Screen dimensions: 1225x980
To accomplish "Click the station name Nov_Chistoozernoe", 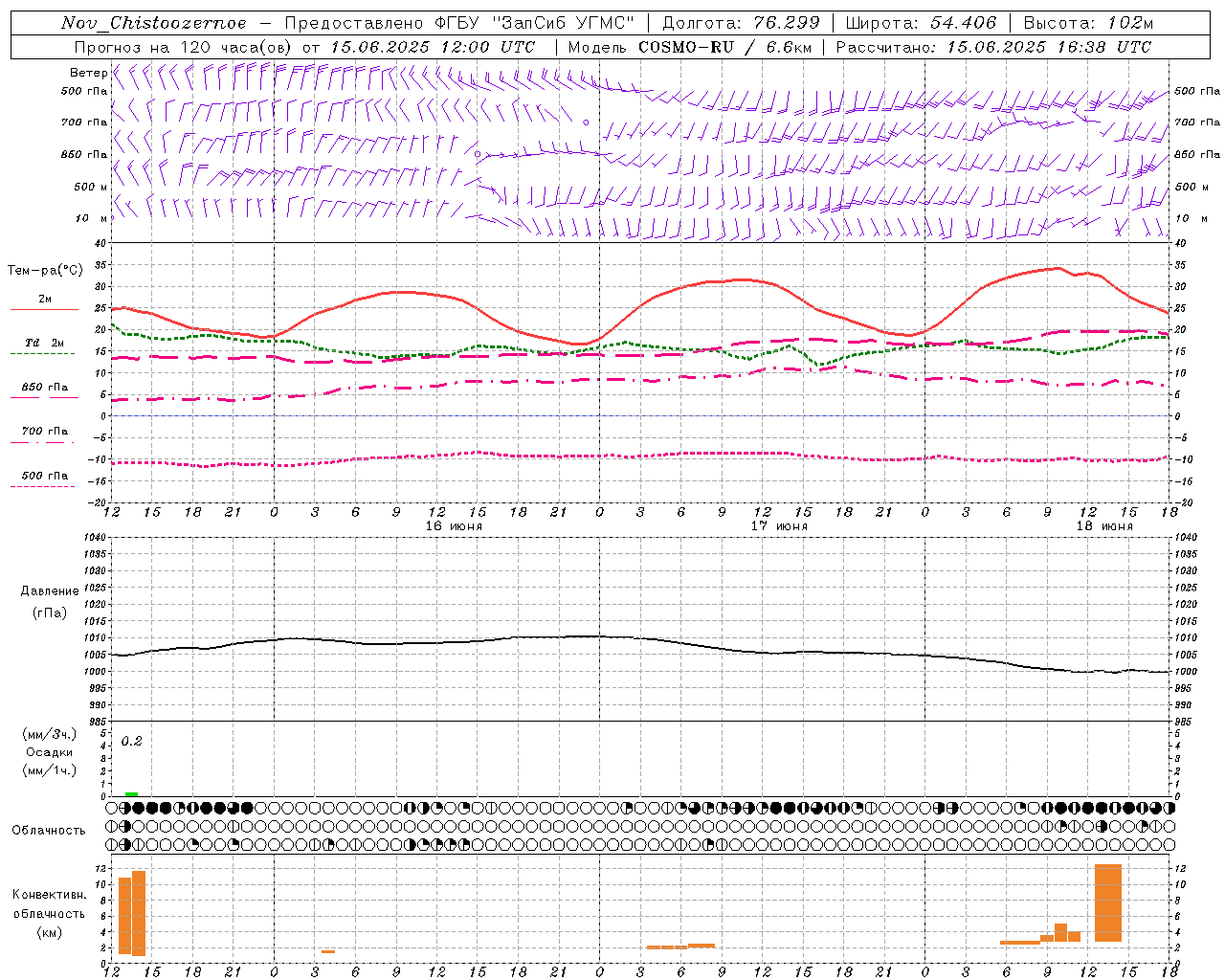I will click(x=154, y=23).
